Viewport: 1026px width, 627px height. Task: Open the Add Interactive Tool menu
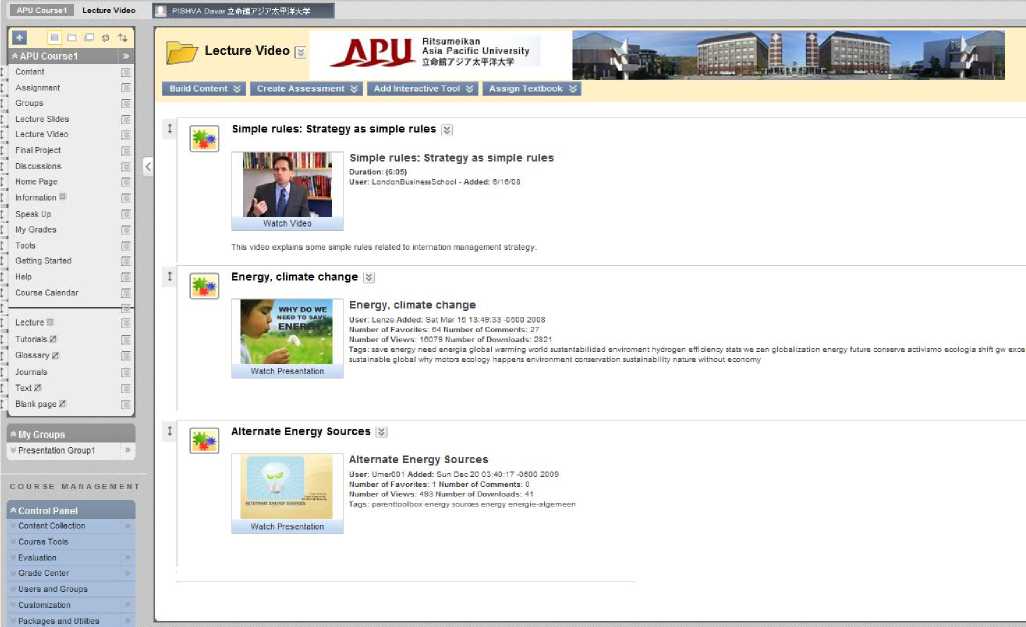(x=423, y=88)
